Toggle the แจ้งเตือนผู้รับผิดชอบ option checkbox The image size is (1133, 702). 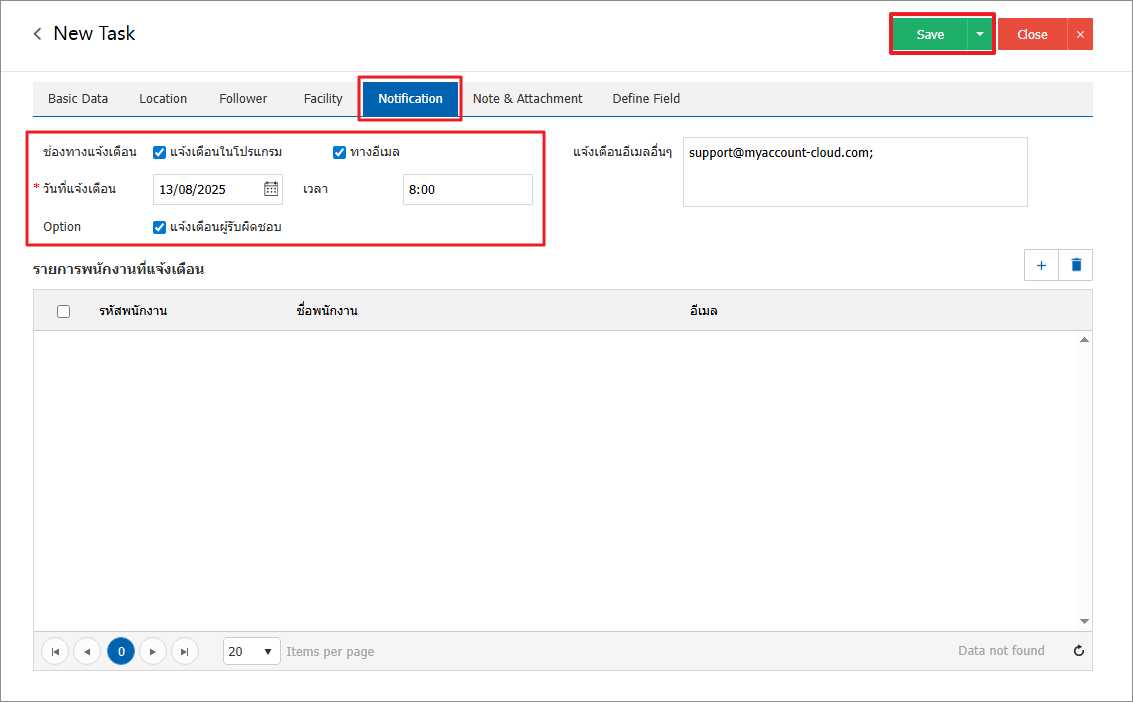[x=159, y=227]
